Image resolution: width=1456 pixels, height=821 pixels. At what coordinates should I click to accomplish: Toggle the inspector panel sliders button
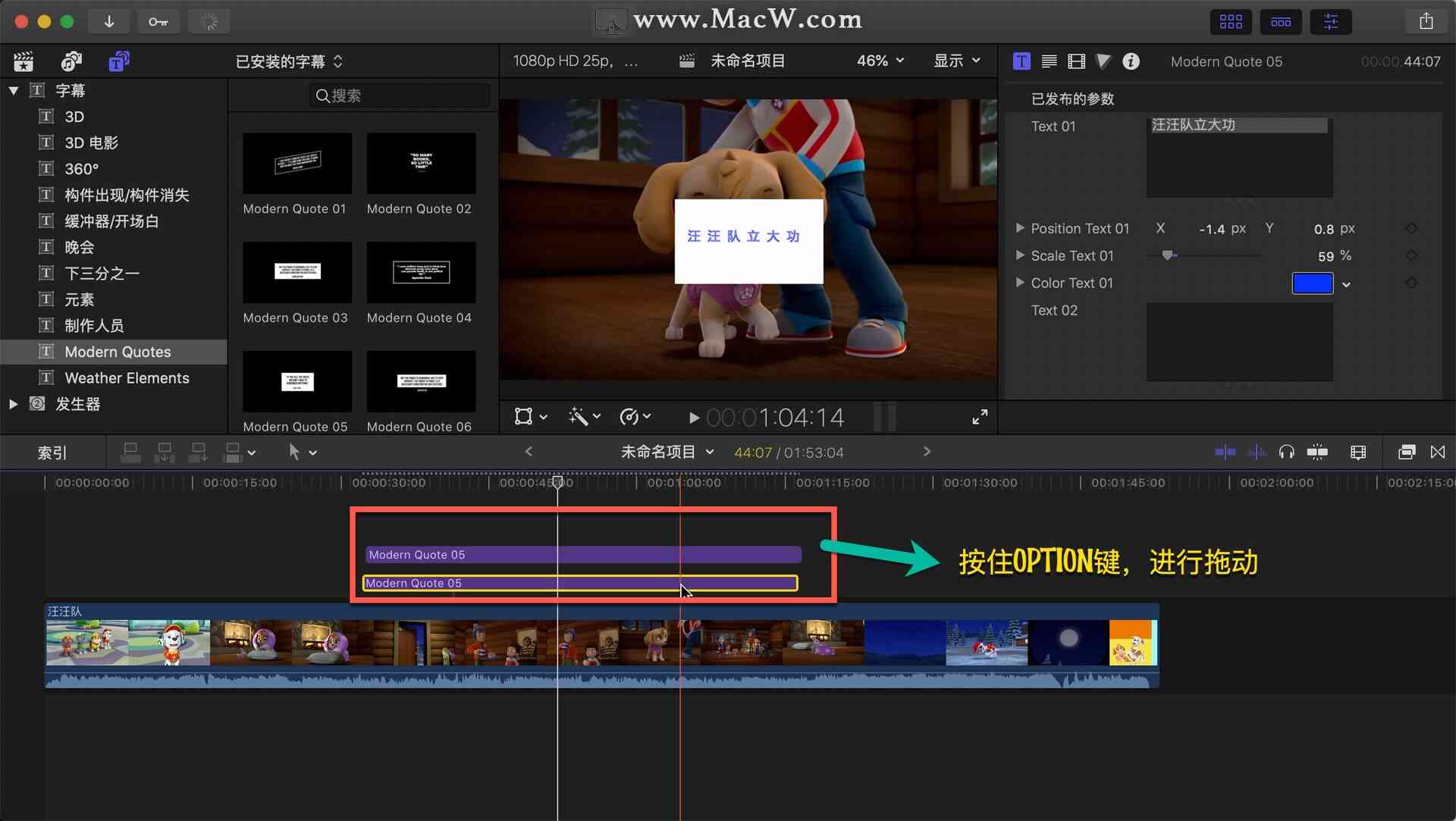coord(1331,21)
